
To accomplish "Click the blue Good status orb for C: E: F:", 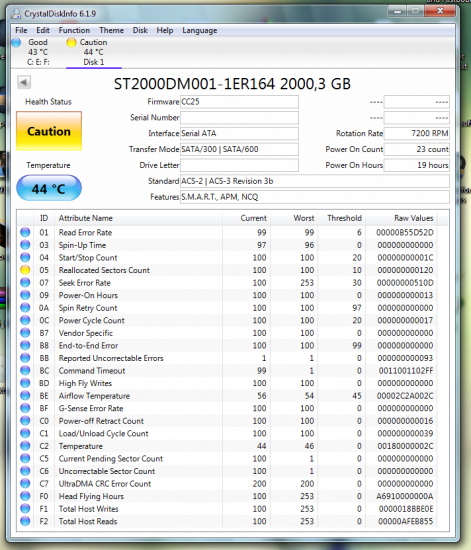I will tap(16, 42).
